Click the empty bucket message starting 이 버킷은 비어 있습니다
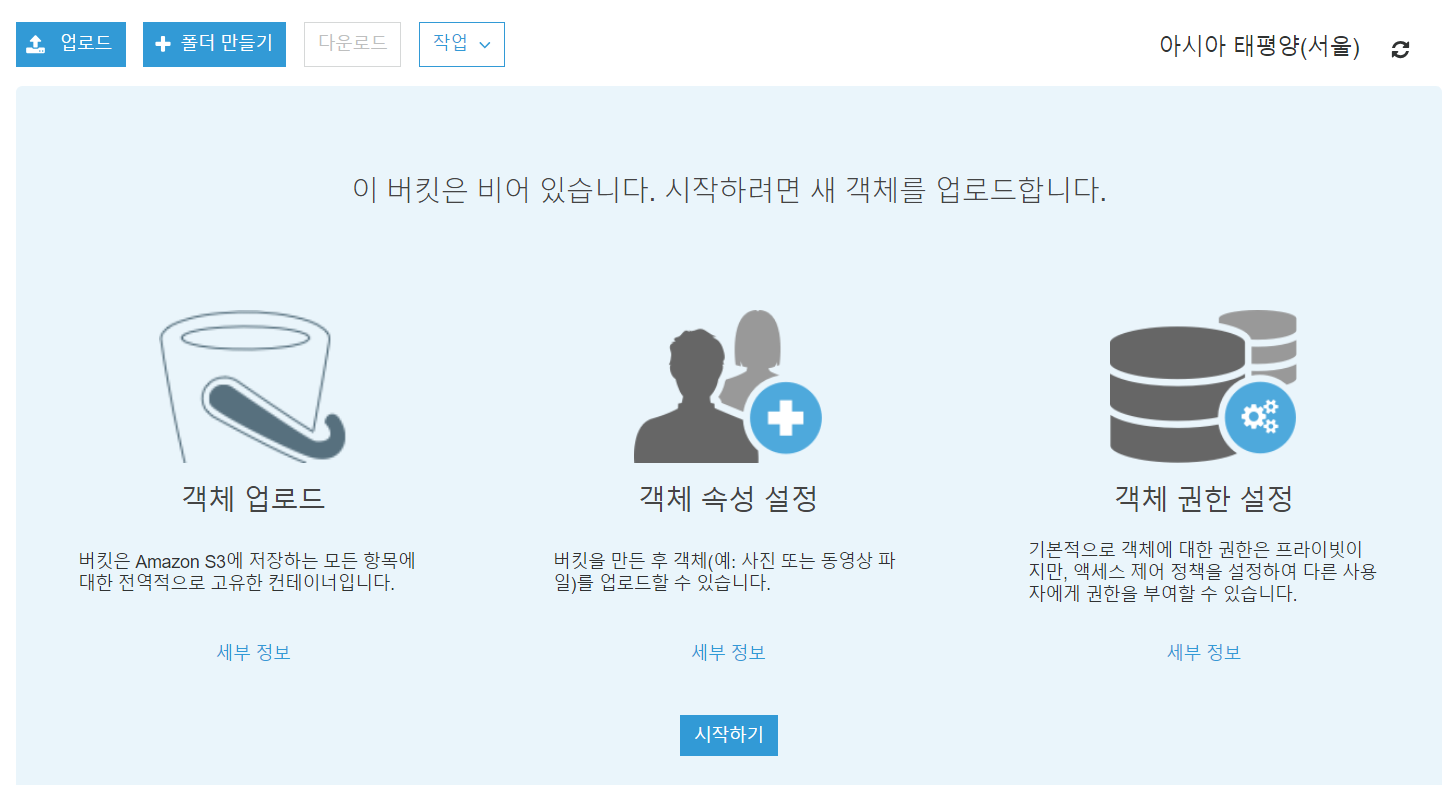1450x793 pixels. 730,190
